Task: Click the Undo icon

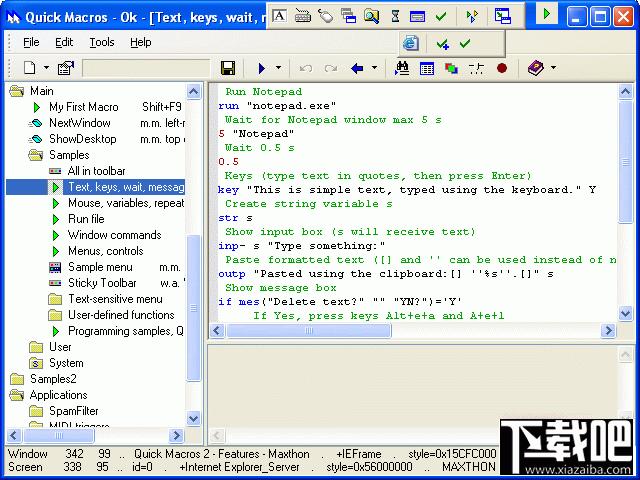Action: click(x=306, y=68)
